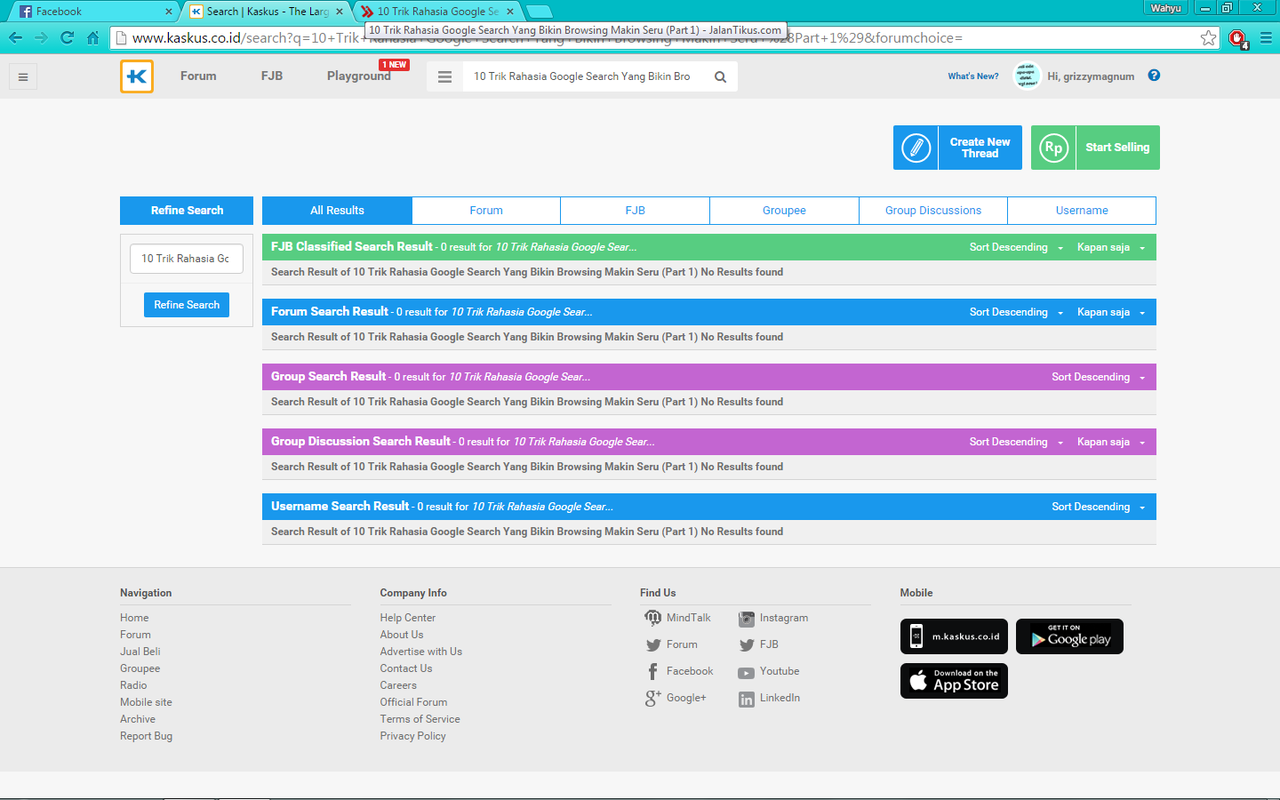
Task: Click the hamburger menu icon at left
Action: tap(23, 77)
